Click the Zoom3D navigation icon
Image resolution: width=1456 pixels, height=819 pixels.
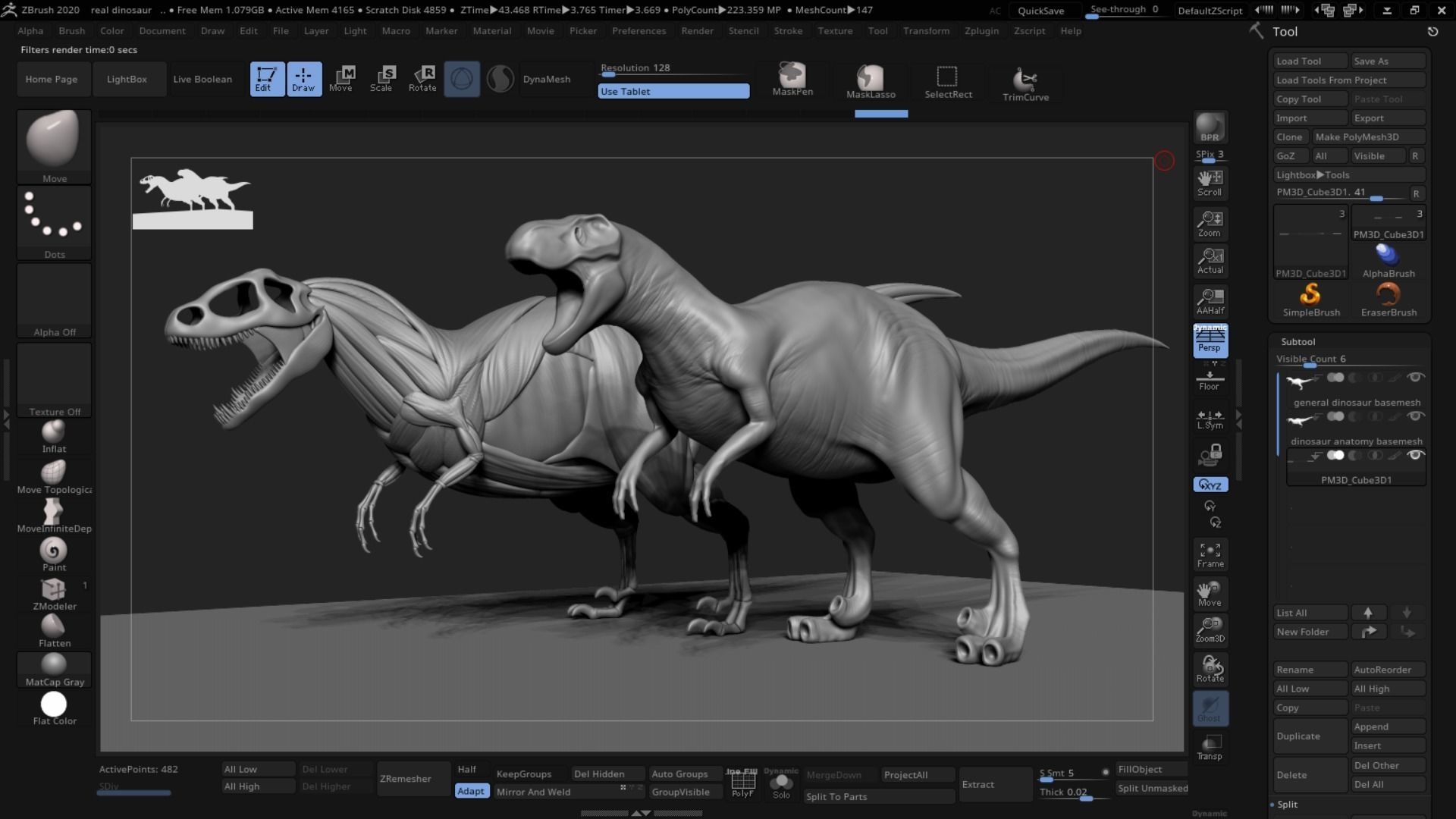coord(1210,630)
